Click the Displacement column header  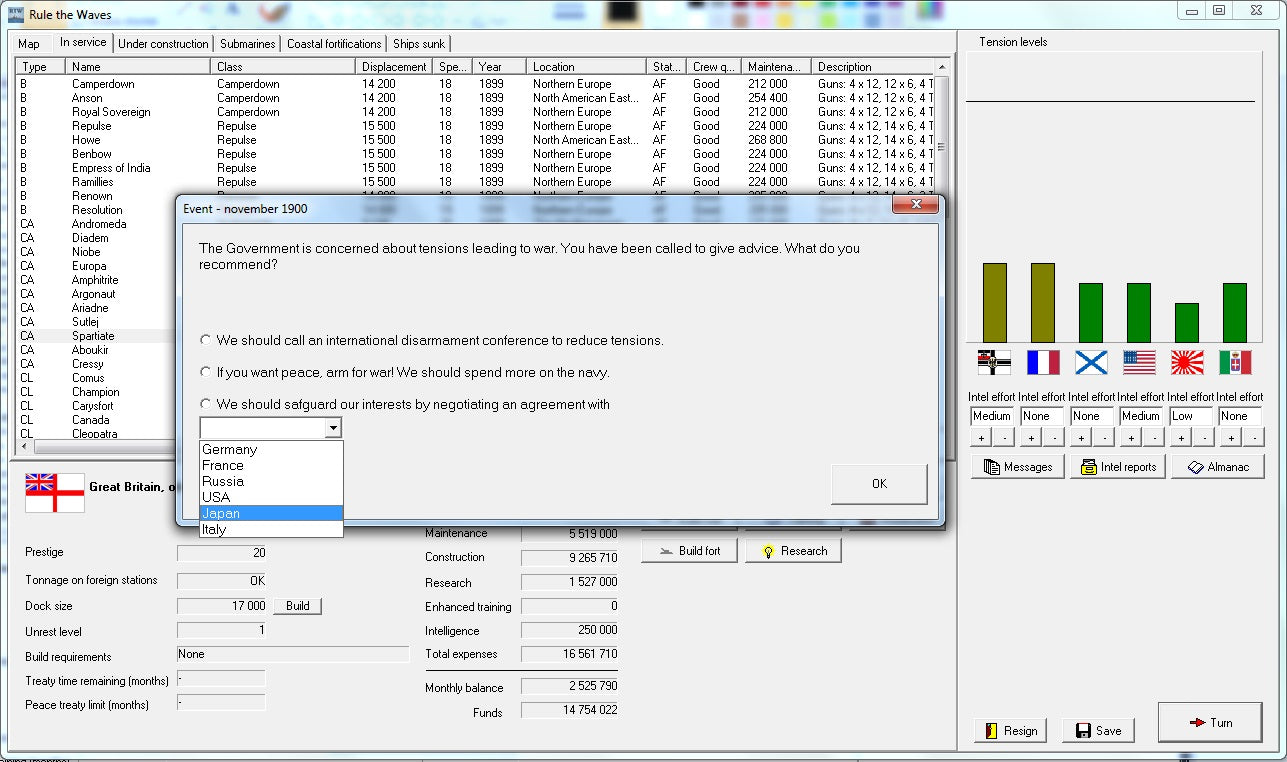[x=393, y=67]
